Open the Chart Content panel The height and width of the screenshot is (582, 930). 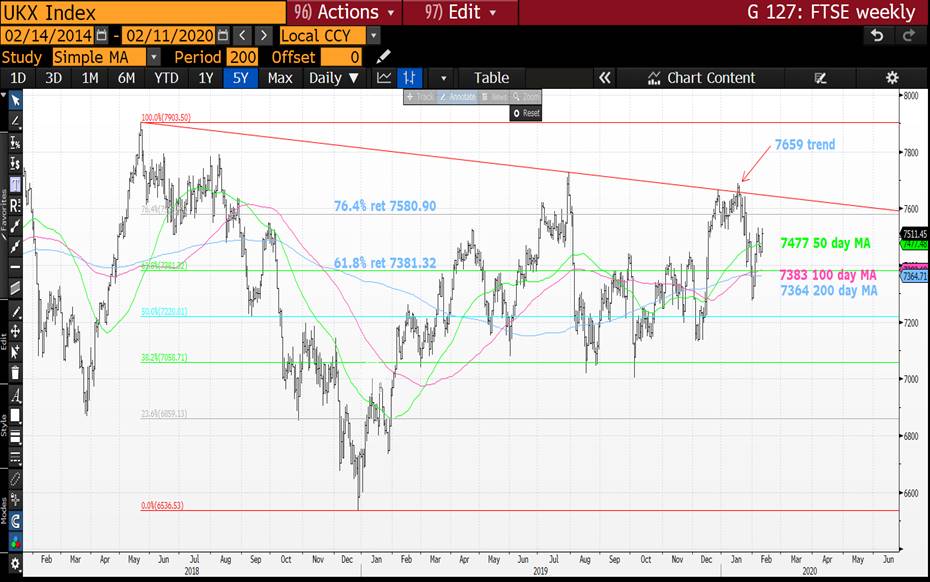(702, 78)
